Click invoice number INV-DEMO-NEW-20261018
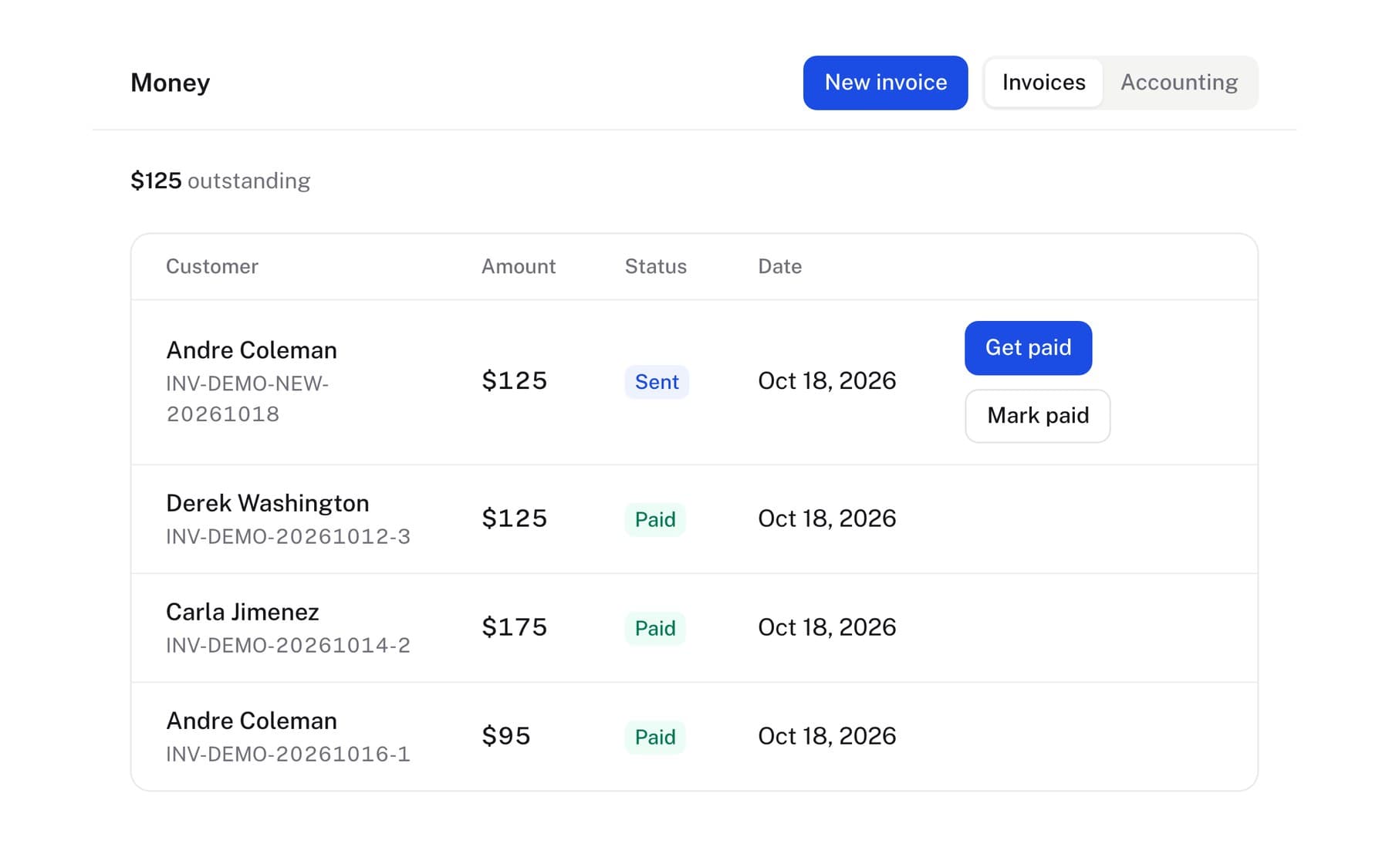Viewport: 1389px width, 868px height. tap(248, 399)
